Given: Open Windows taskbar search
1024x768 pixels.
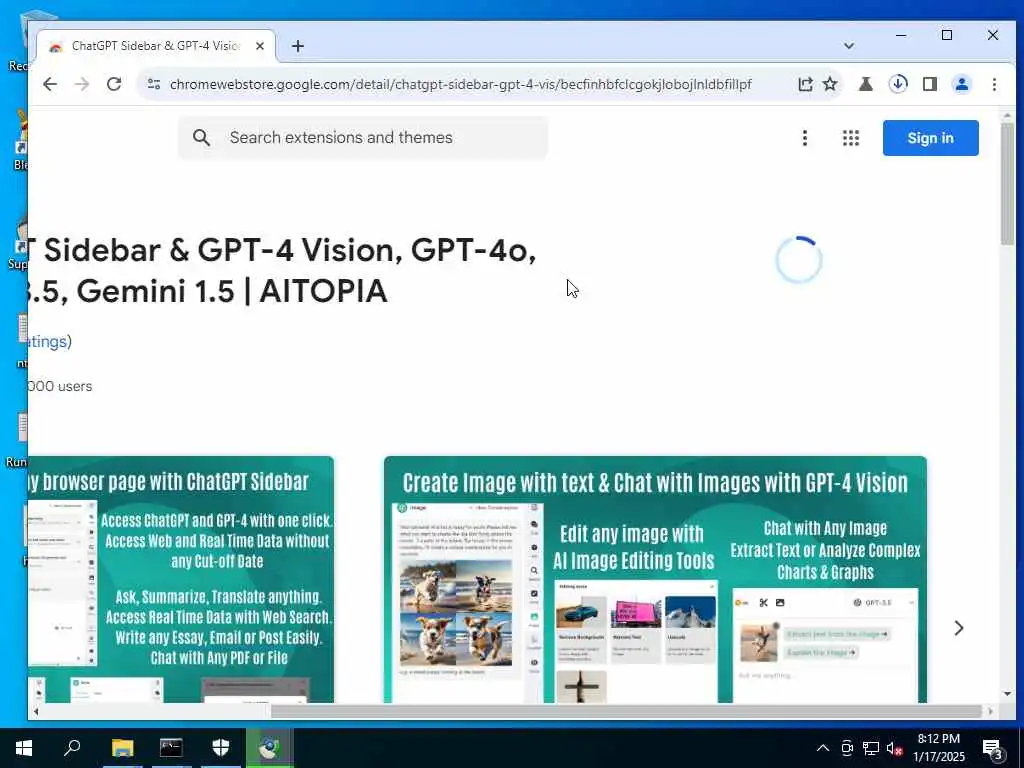Looking at the screenshot, I should click(72, 748).
